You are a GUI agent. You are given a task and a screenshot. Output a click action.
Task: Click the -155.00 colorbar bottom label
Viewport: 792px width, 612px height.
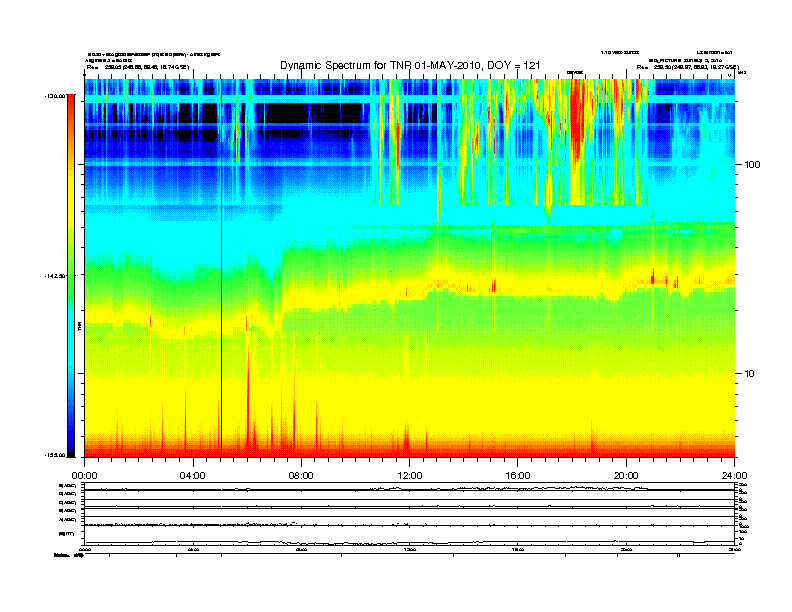[56, 455]
